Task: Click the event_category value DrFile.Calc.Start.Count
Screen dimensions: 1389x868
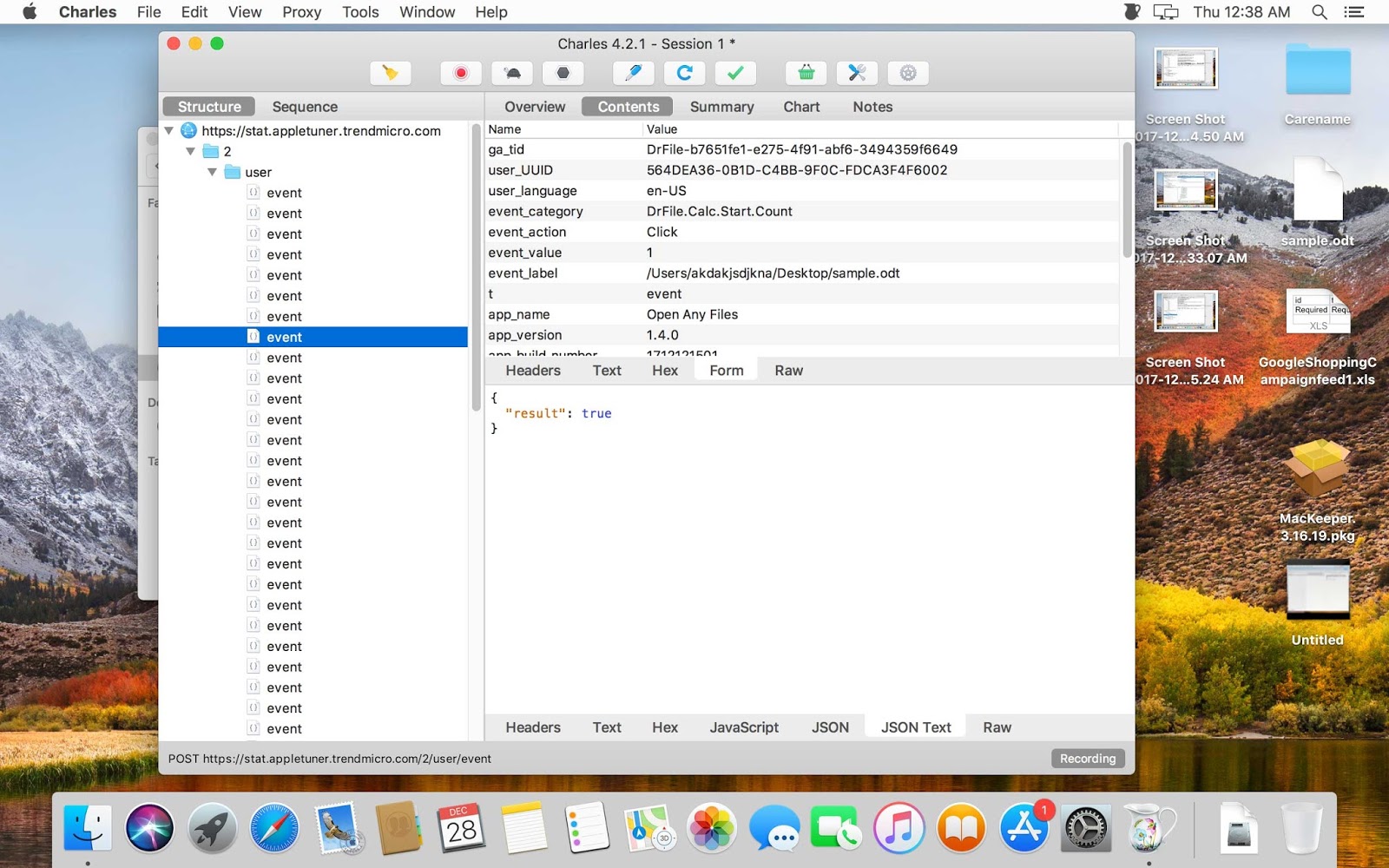Action: point(720,211)
